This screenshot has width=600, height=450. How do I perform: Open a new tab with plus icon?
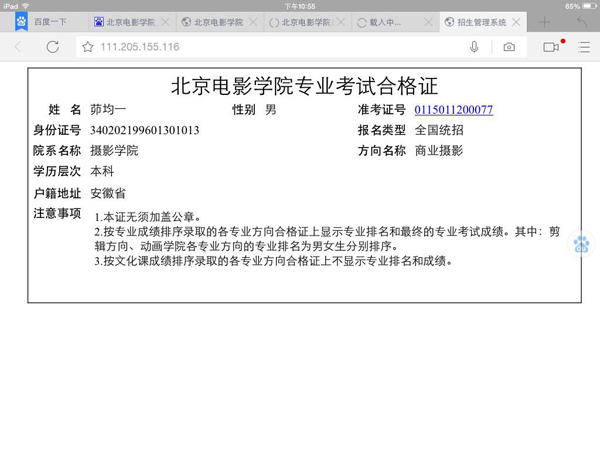click(545, 22)
